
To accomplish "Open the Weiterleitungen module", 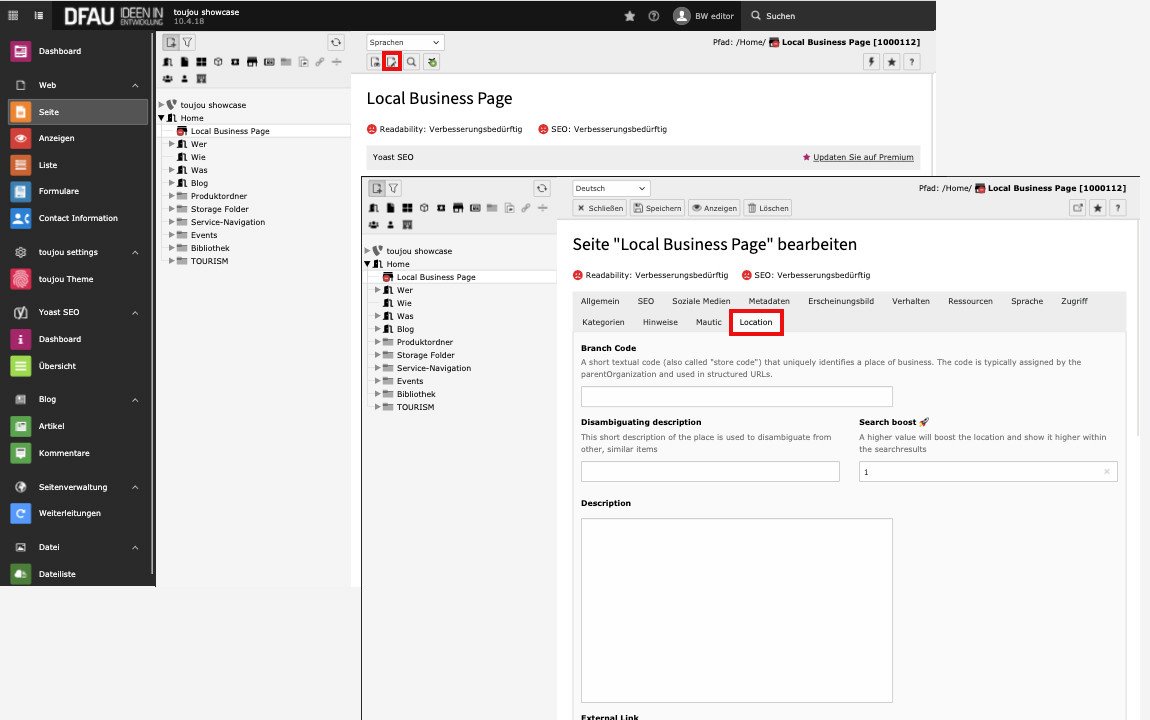I will (69, 513).
